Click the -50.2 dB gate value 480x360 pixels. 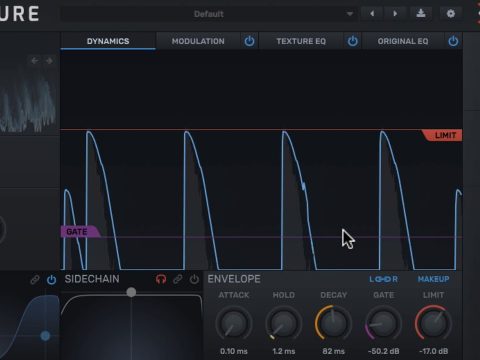click(x=383, y=351)
